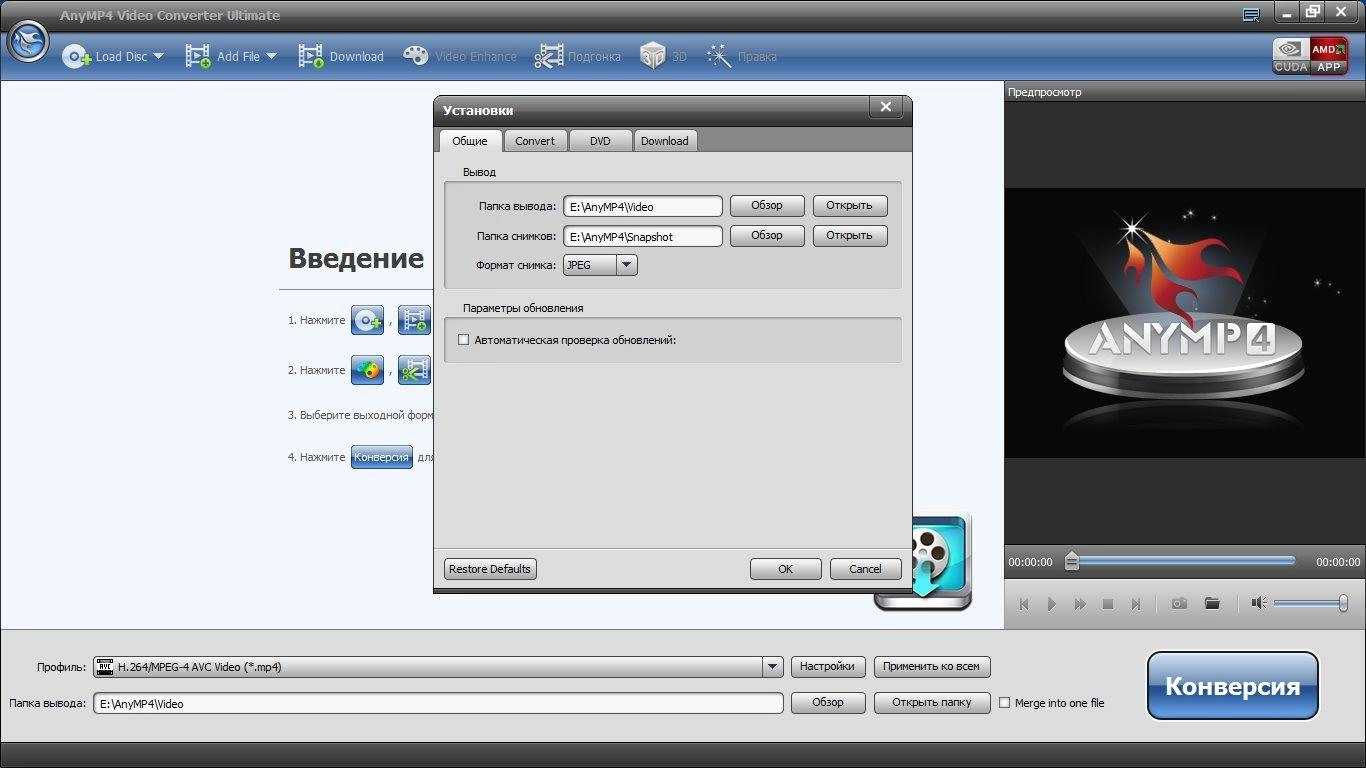Click the stop button in preview
1366x768 pixels.
pos(1108,604)
